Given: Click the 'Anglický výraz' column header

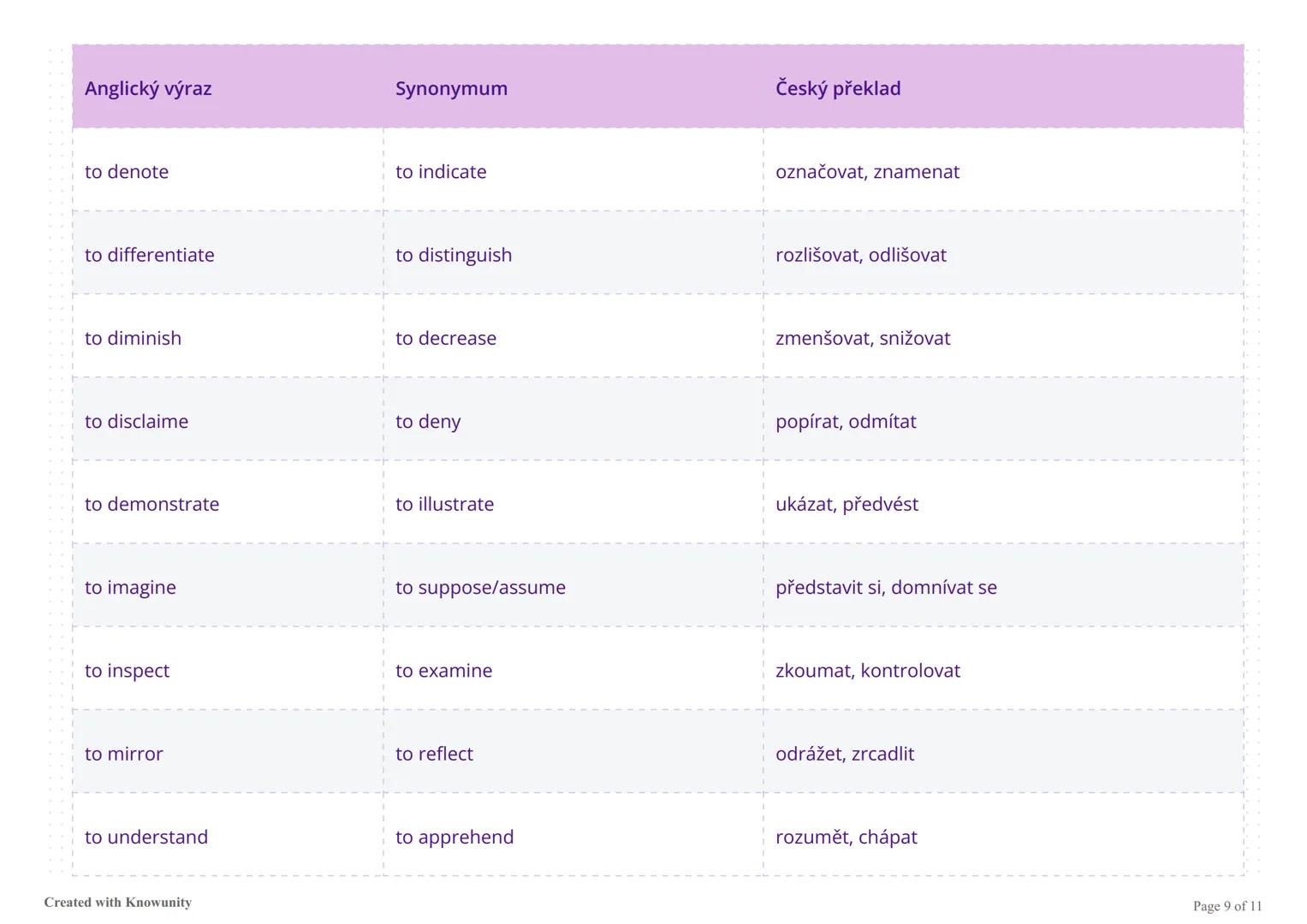Looking at the screenshot, I should point(148,88).
